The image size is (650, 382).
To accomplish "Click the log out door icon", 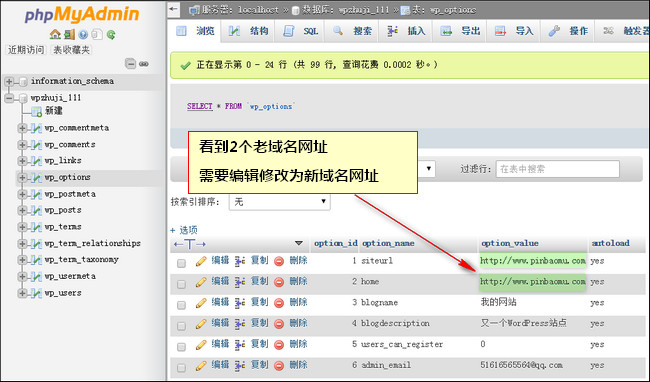I will click(x=69, y=34).
